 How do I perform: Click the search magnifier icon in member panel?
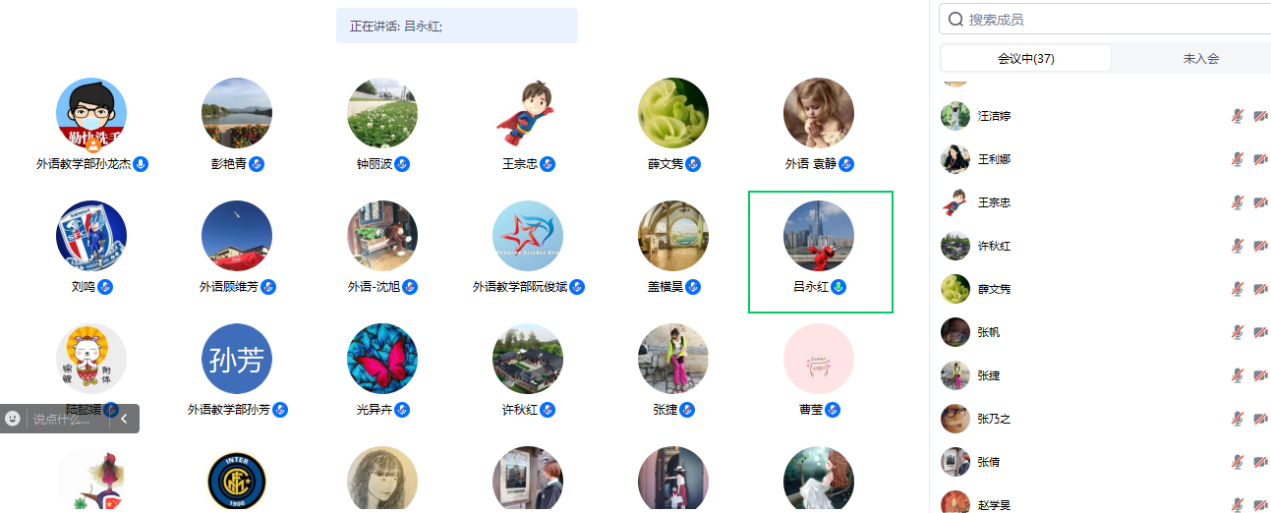click(x=956, y=19)
